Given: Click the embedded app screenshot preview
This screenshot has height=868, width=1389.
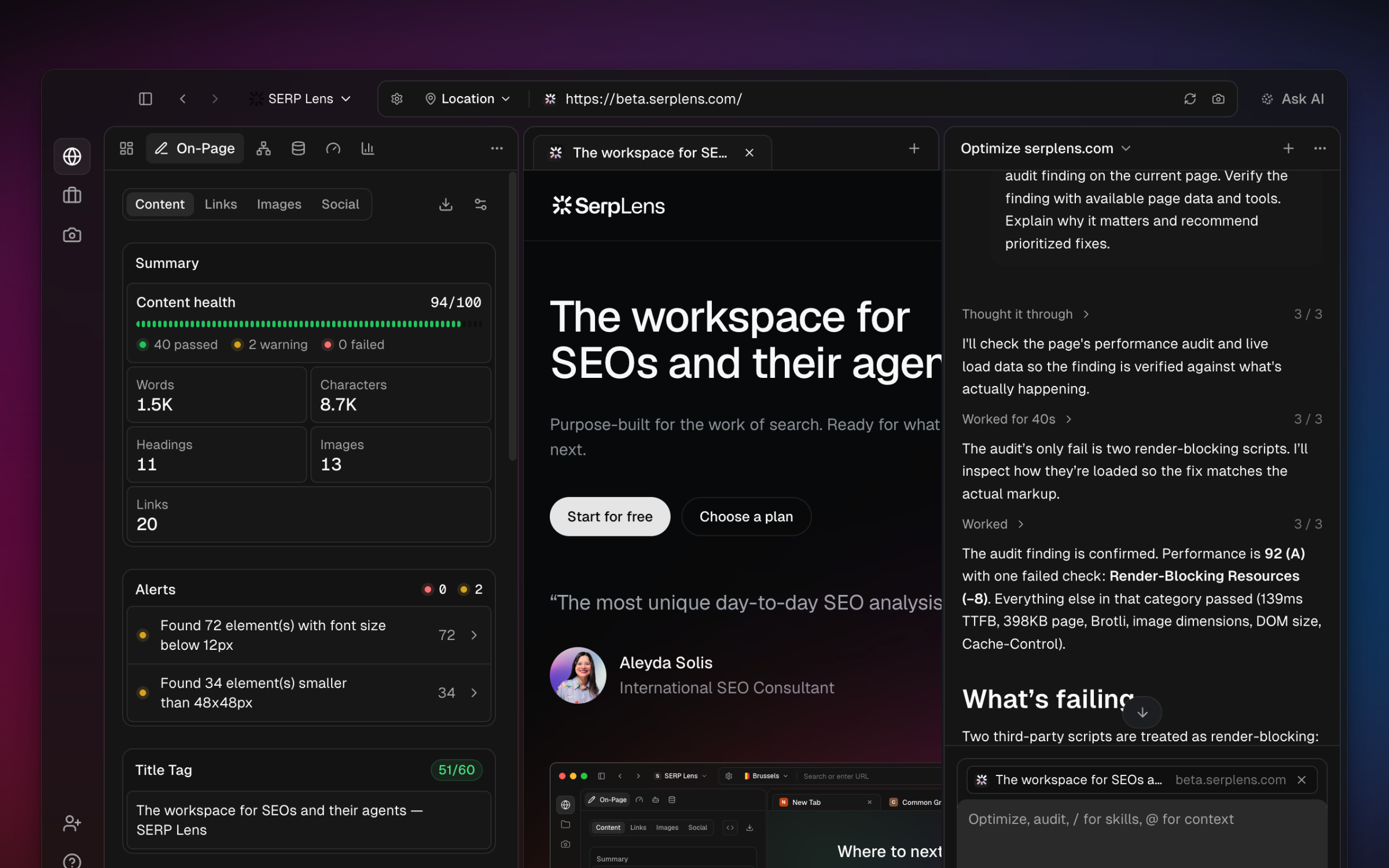Looking at the screenshot, I should 746,815.
